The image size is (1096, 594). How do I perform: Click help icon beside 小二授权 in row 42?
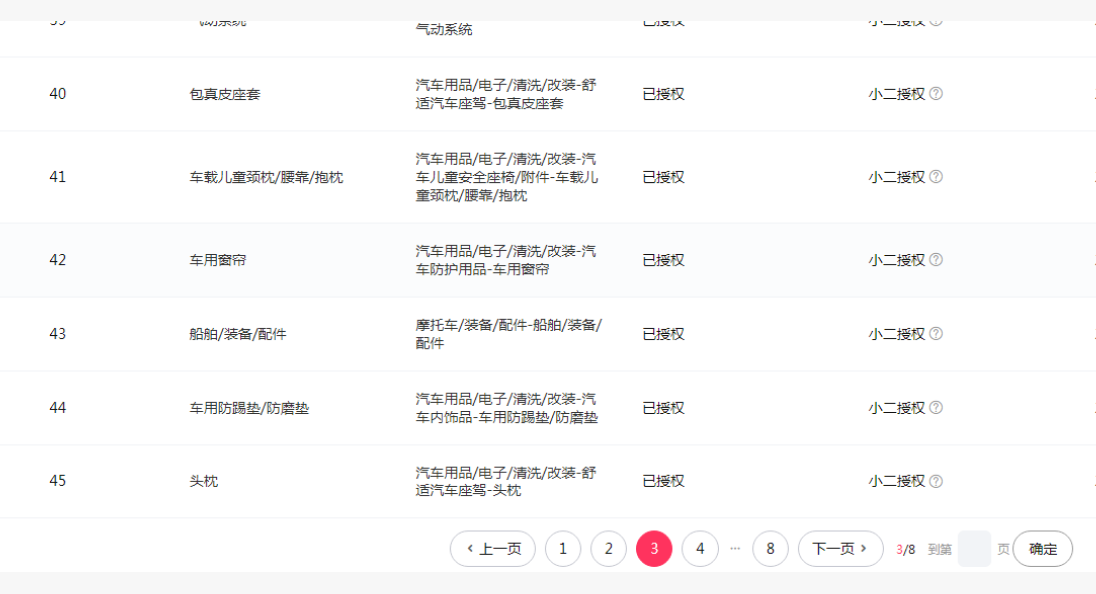pos(936,260)
